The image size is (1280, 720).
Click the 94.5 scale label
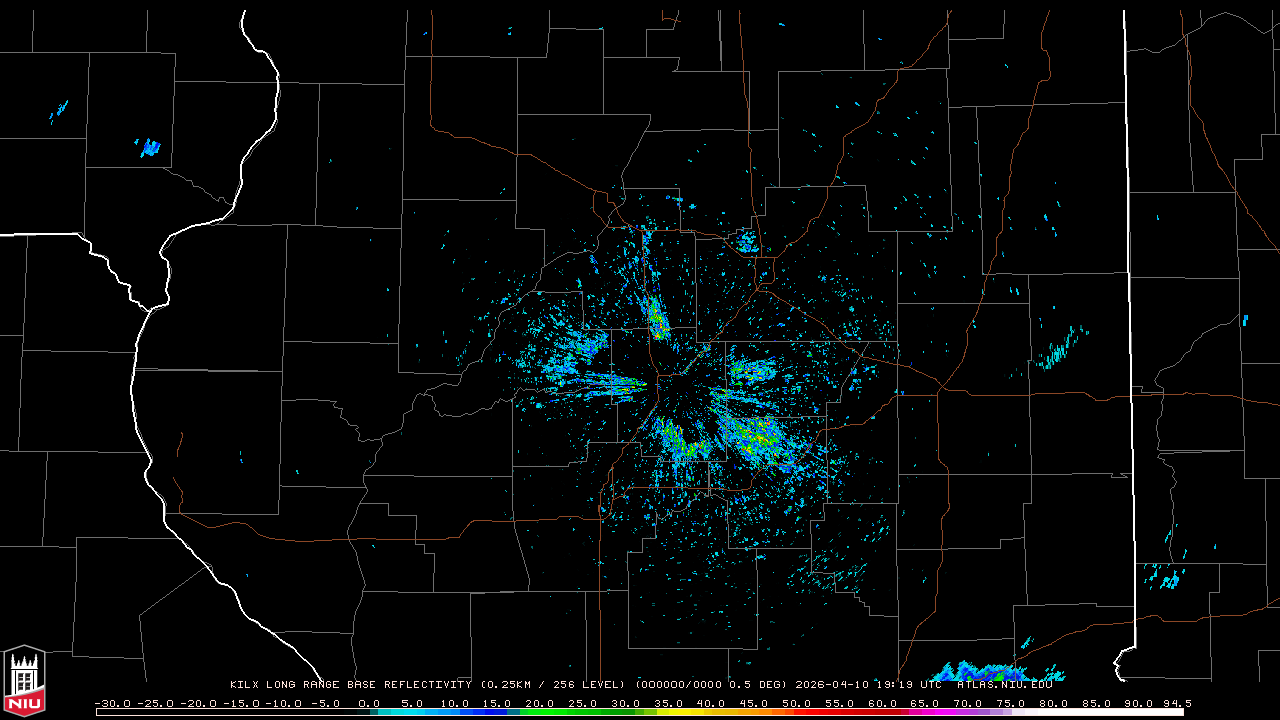(x=1178, y=704)
